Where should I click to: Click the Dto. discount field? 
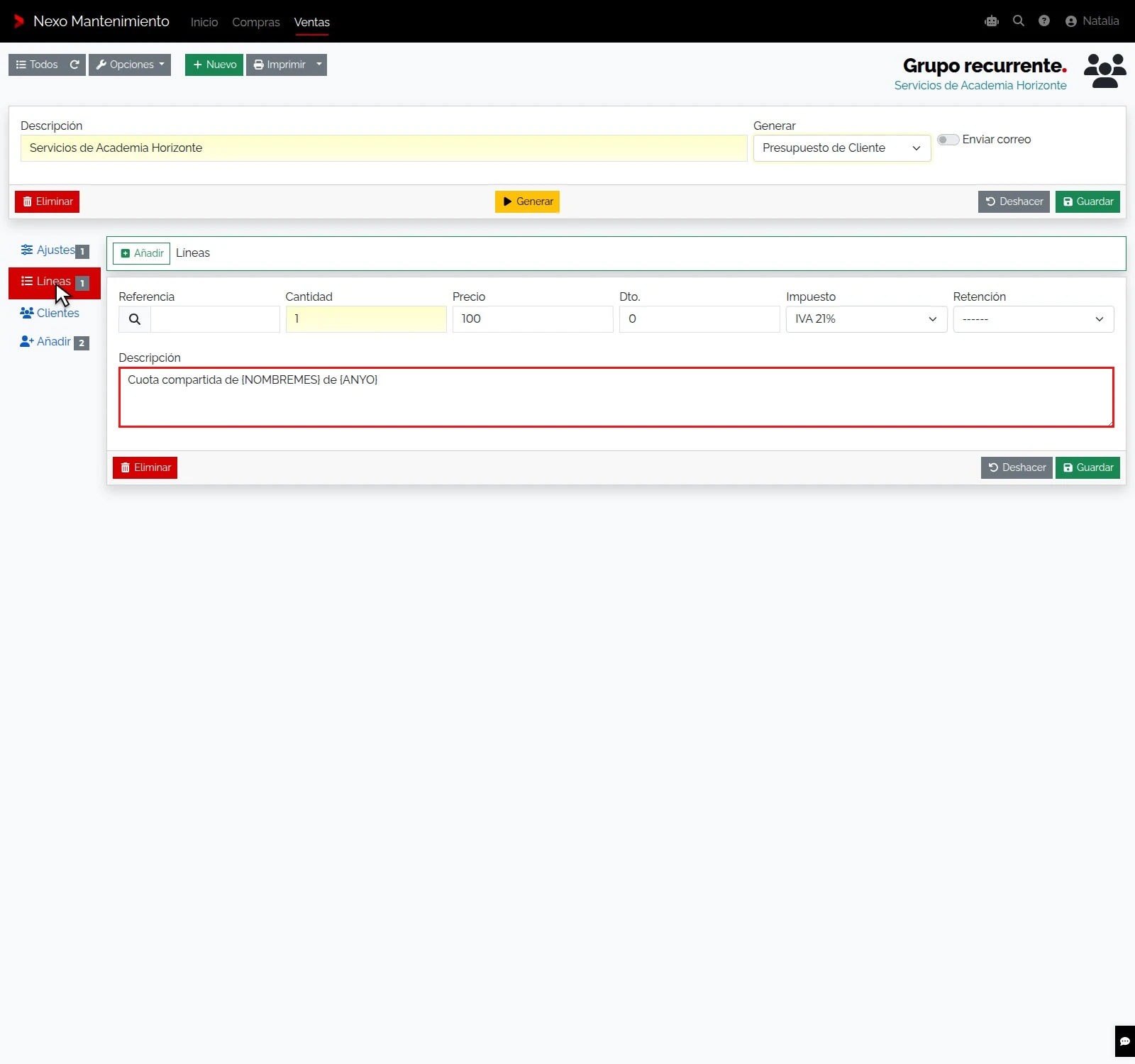click(699, 319)
